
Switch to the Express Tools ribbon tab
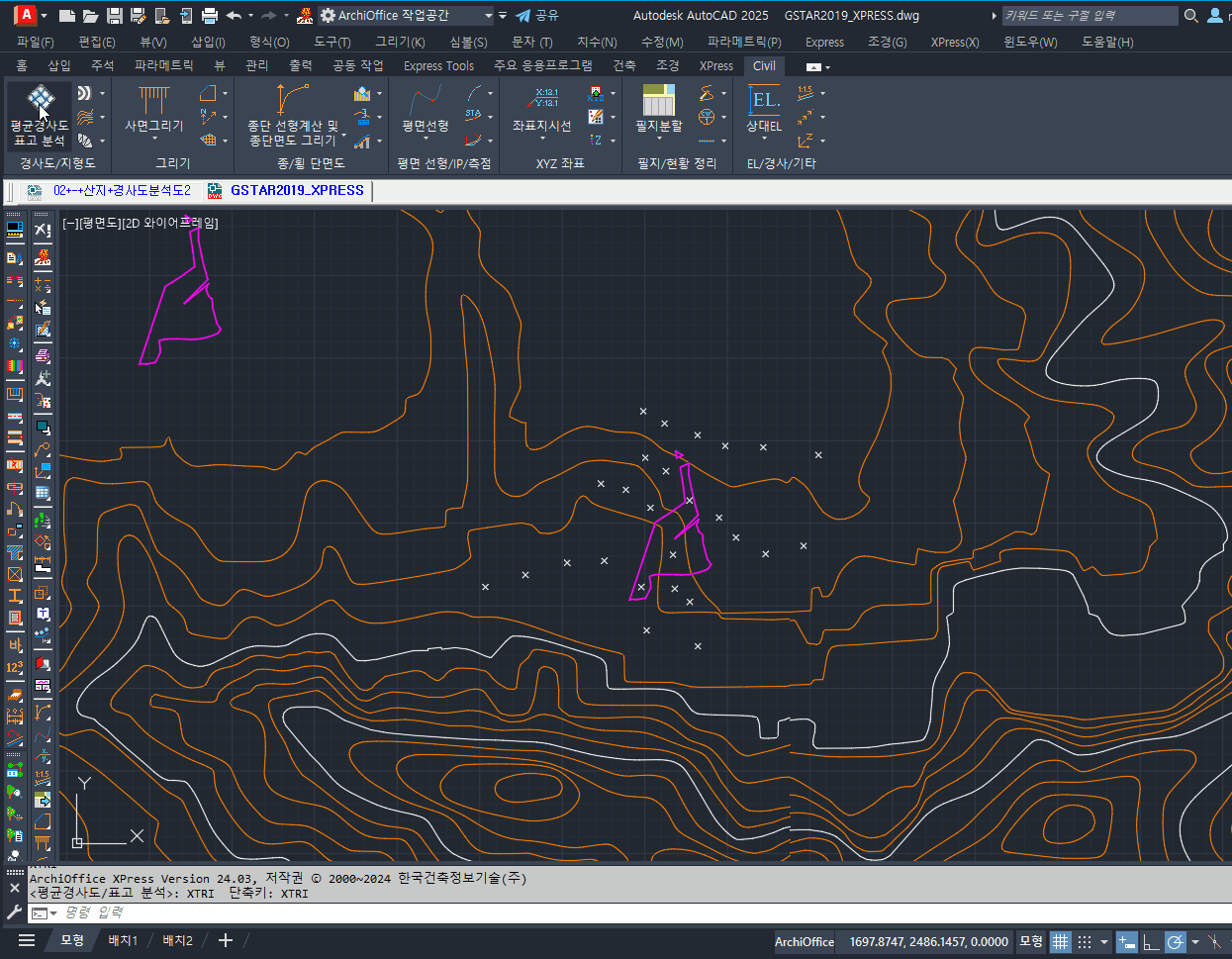[438, 65]
